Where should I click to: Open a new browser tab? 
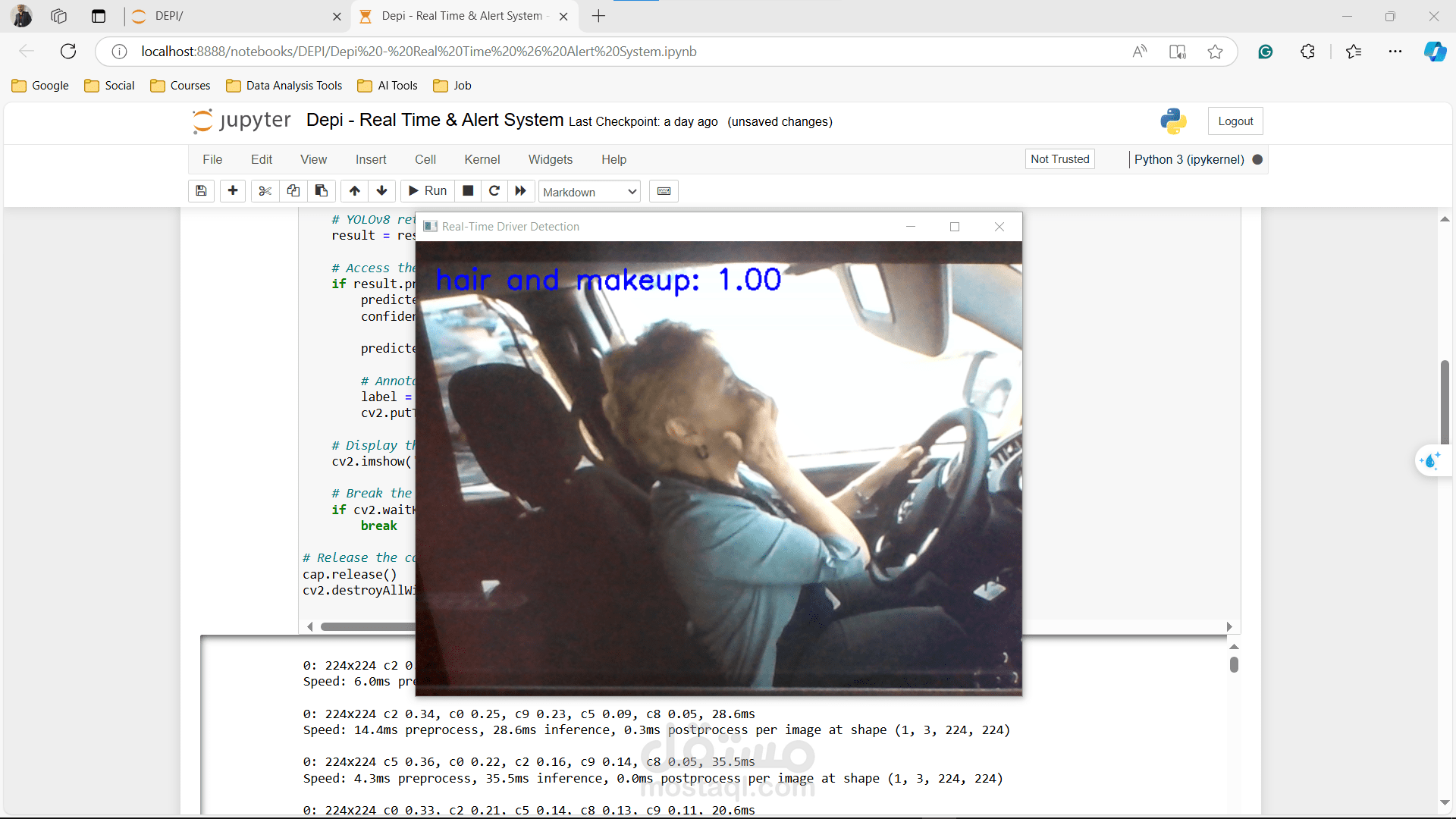coord(598,16)
